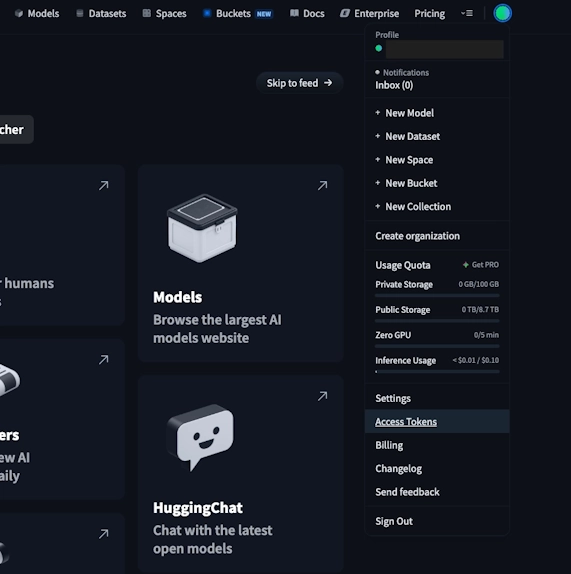This screenshot has width=571, height=574.
Task: Click the Spaces grid icon
Action: click(146, 14)
